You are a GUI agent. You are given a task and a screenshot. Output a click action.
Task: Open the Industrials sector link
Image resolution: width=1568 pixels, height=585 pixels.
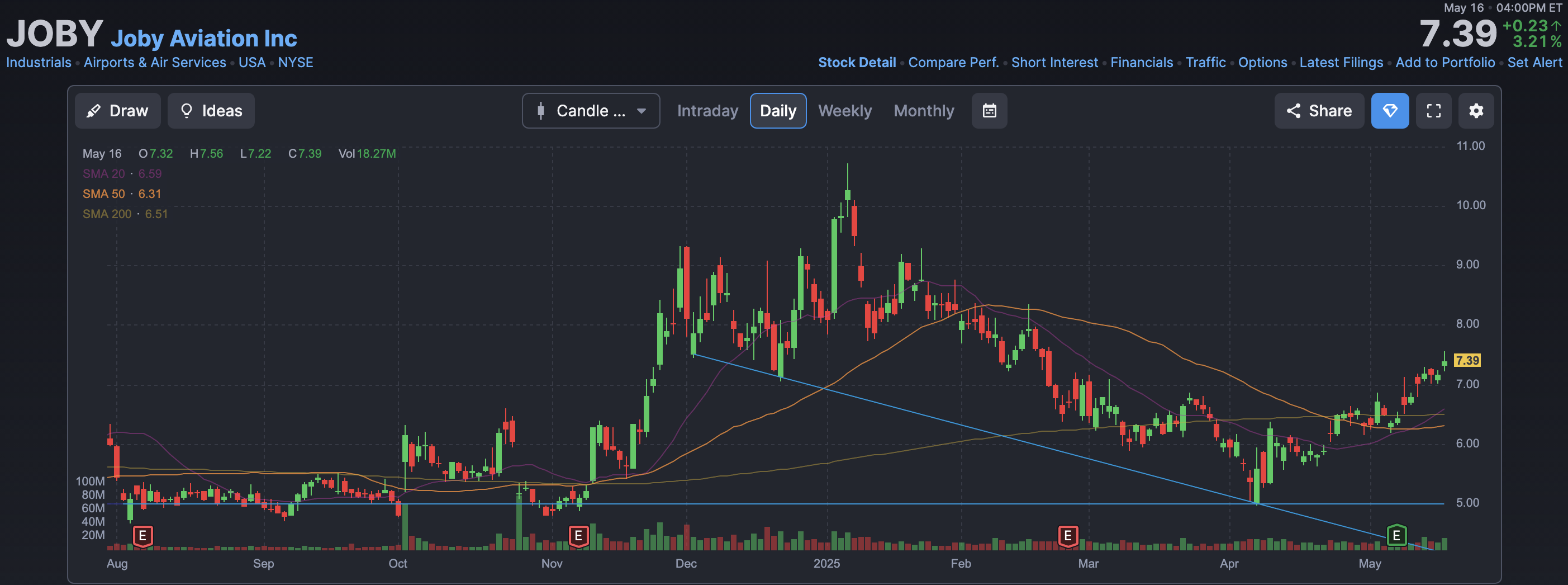click(x=39, y=62)
